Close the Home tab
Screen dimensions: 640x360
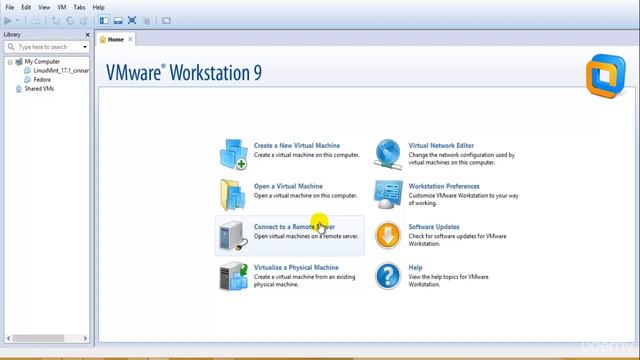click(130, 39)
